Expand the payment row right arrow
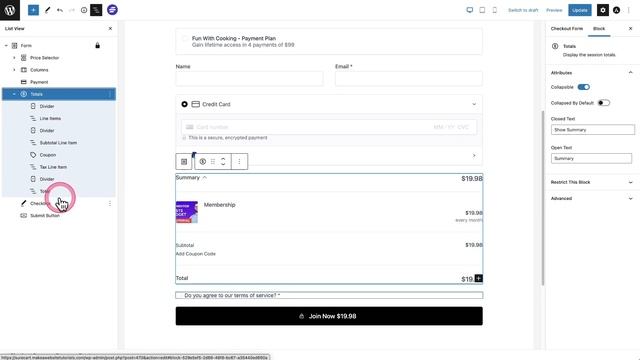This screenshot has width=640, height=360. click(x=474, y=156)
